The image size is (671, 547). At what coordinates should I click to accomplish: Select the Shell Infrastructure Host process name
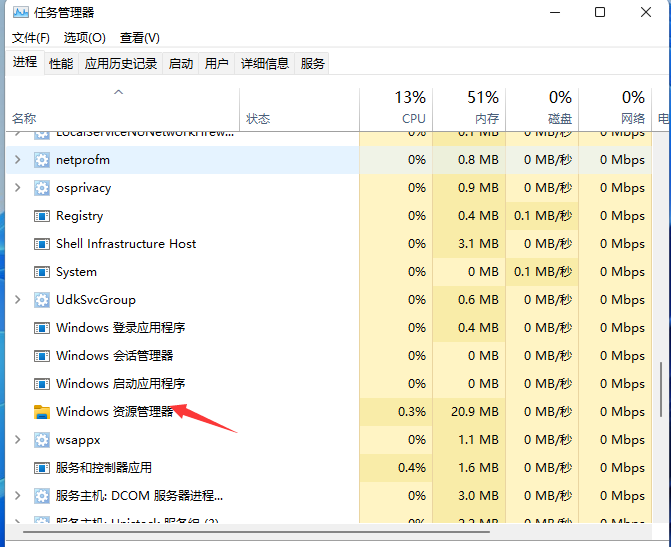(x=126, y=244)
